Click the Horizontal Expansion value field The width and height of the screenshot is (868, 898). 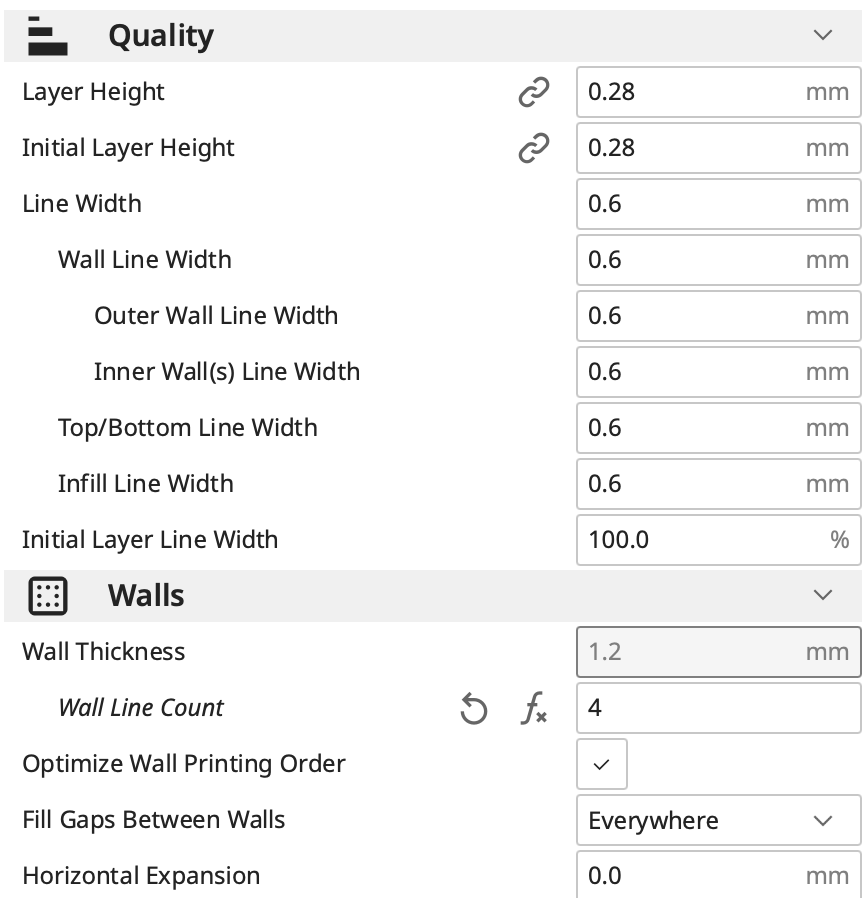[x=719, y=875]
